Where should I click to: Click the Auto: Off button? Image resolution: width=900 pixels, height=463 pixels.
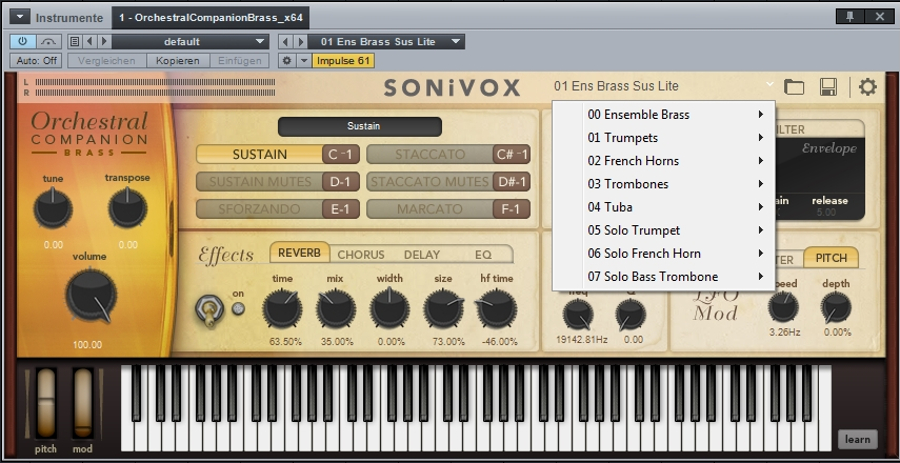click(36, 60)
